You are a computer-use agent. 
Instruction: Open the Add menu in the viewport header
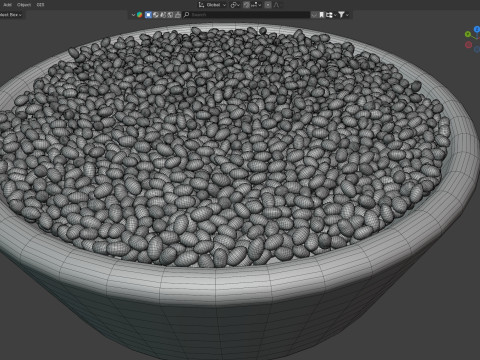[7, 5]
